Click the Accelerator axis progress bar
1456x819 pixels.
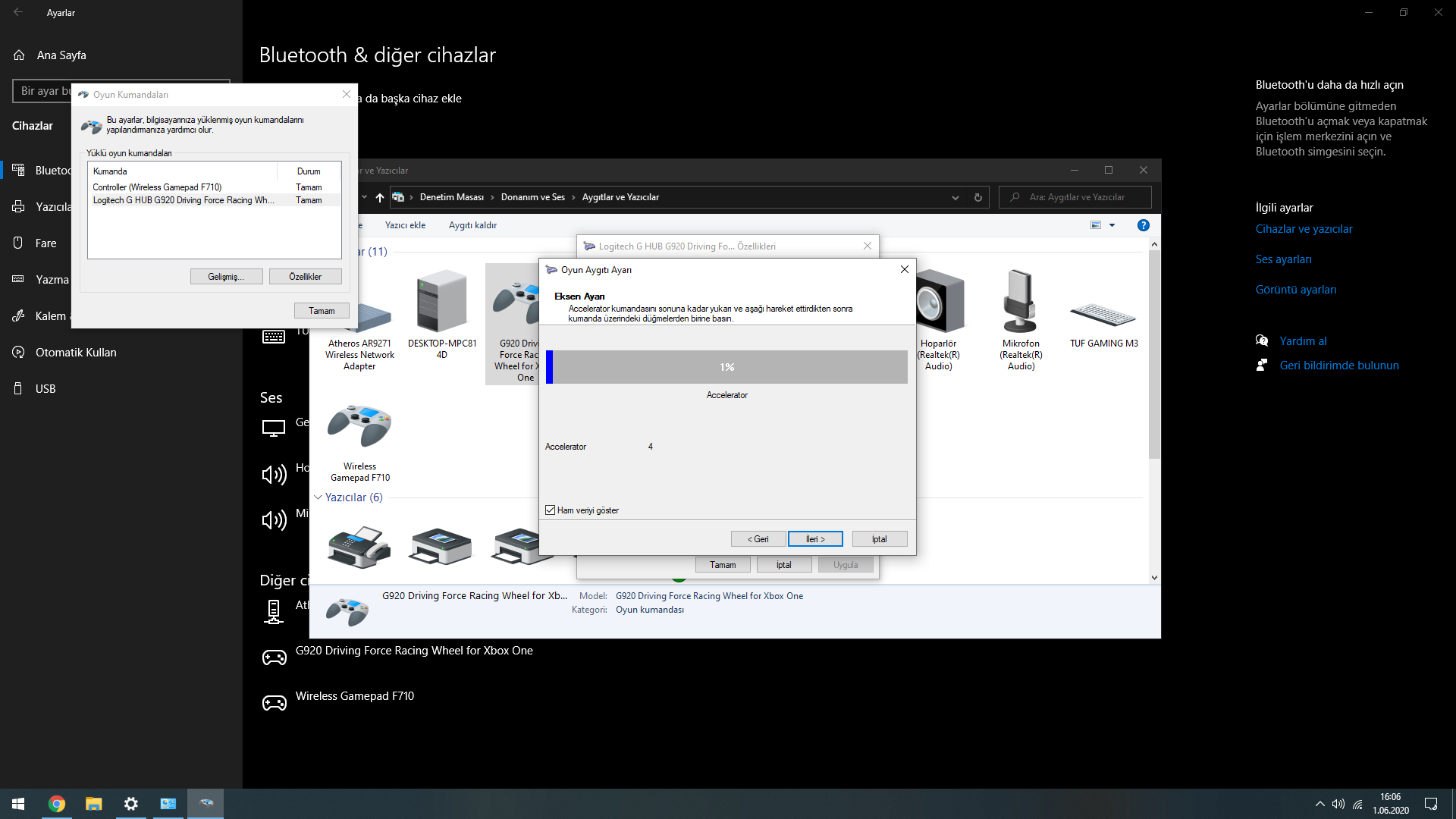[x=726, y=367]
